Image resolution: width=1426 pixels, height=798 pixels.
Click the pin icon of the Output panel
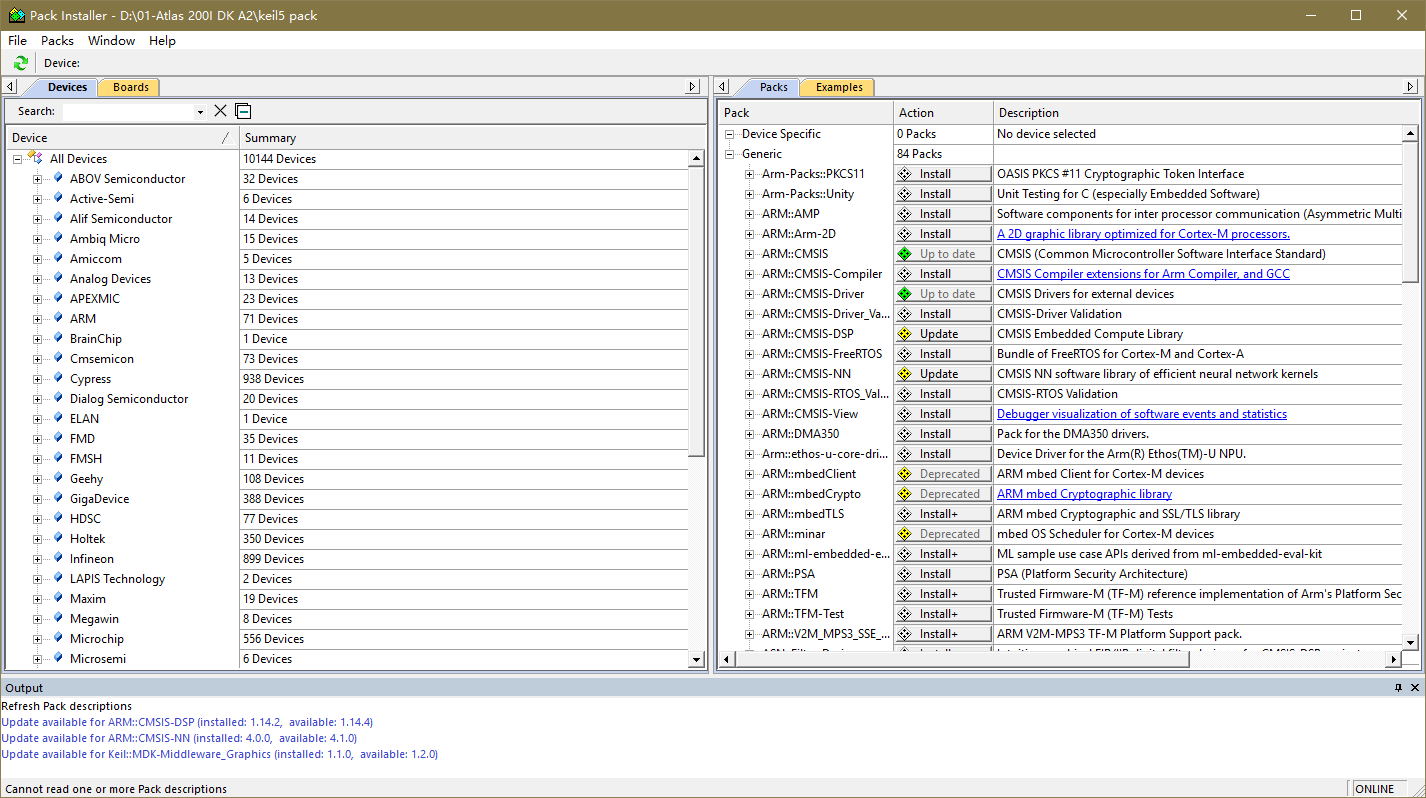pyautogui.click(x=1399, y=688)
